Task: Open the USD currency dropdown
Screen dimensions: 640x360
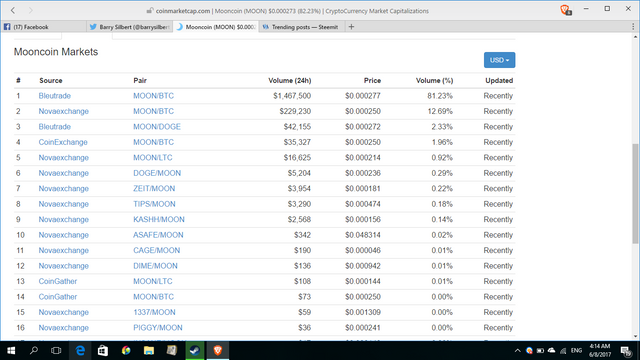Action: [499, 60]
